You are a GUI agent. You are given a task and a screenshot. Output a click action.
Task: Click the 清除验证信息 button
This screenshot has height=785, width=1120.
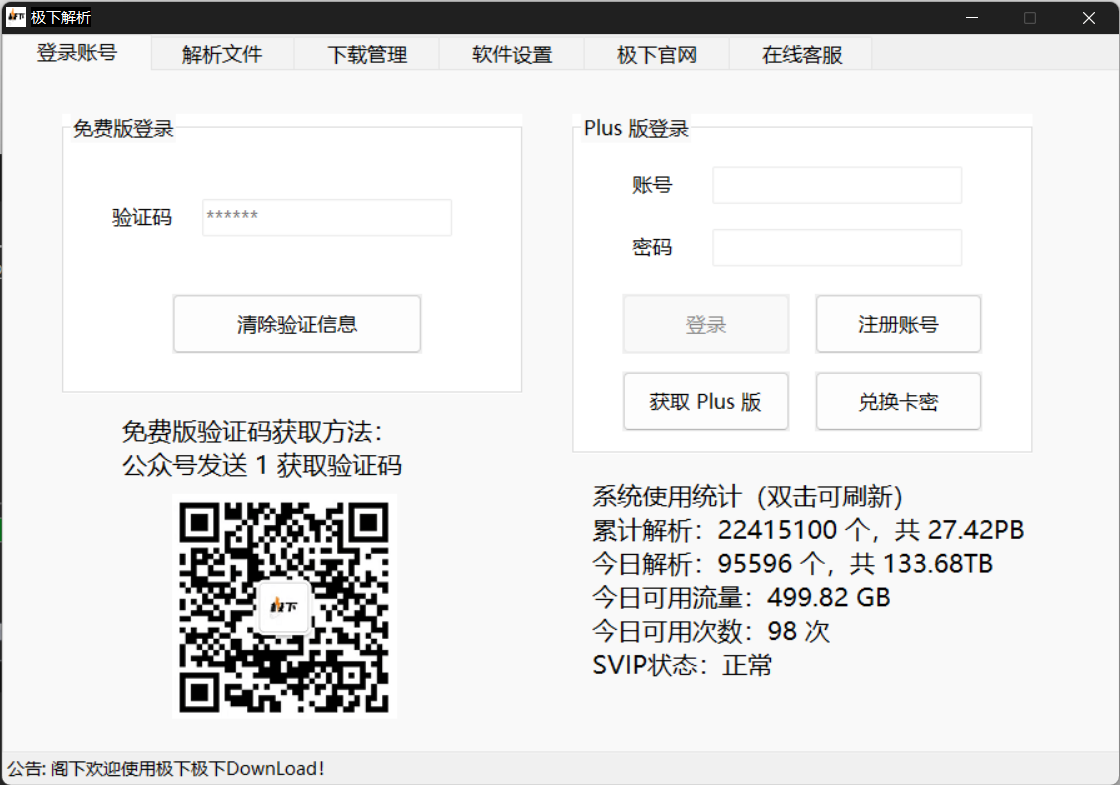coord(297,324)
